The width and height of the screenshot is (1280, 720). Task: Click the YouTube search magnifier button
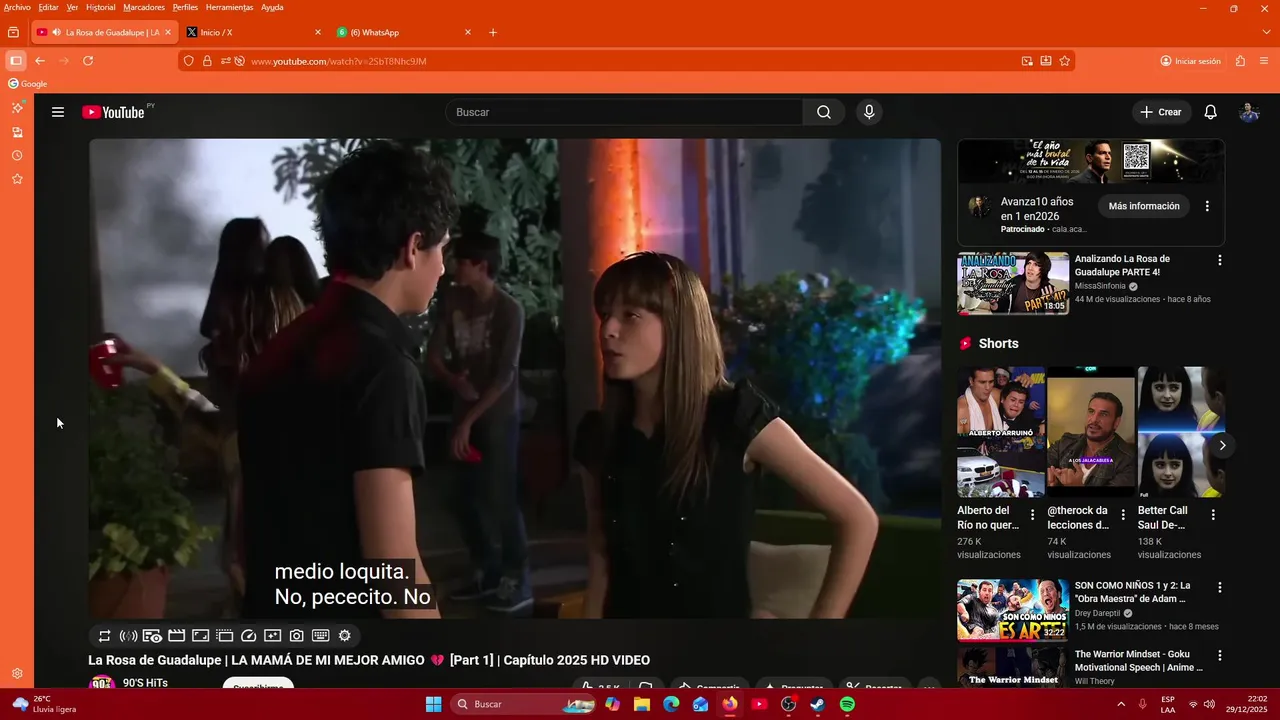824,112
